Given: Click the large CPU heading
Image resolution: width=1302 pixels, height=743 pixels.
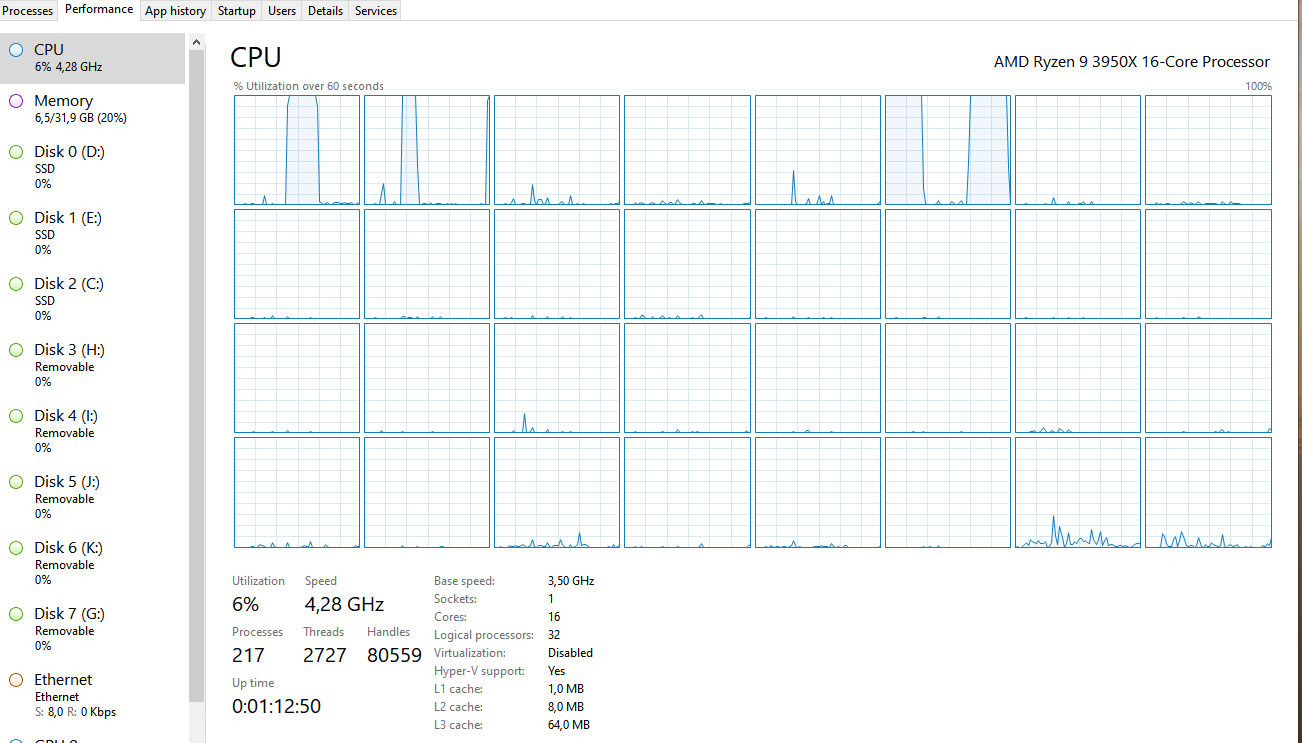Looking at the screenshot, I should coord(256,57).
